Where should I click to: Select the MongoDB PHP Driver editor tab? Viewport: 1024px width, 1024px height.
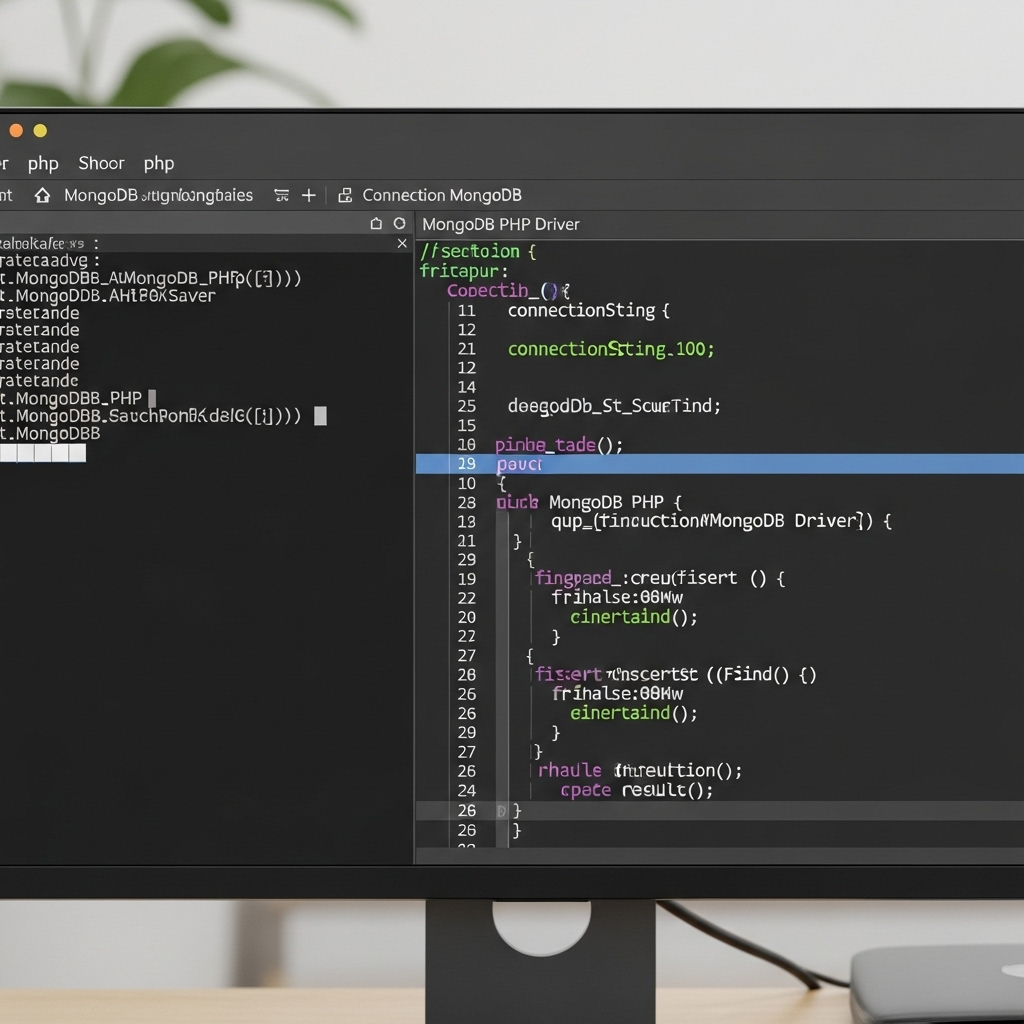(501, 225)
